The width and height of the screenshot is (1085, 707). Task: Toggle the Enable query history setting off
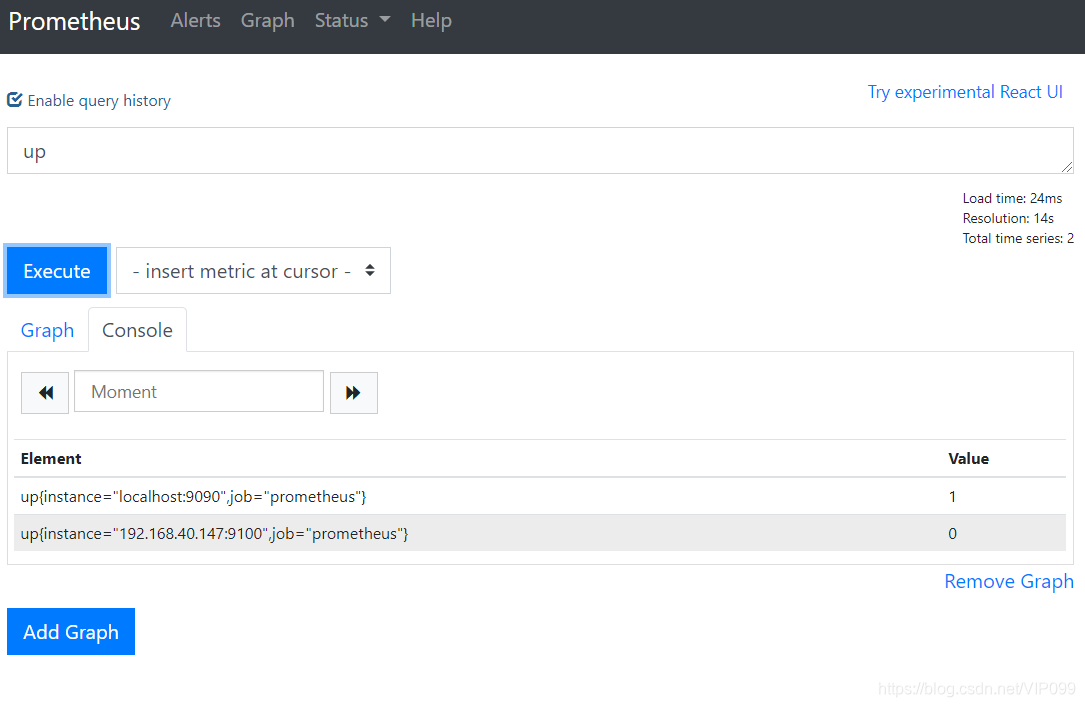coord(14,100)
